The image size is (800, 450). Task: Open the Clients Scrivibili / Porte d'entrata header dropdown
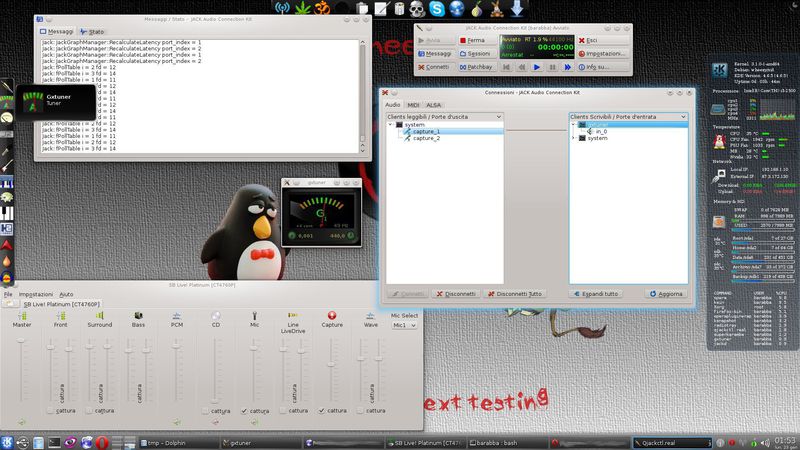629,117
